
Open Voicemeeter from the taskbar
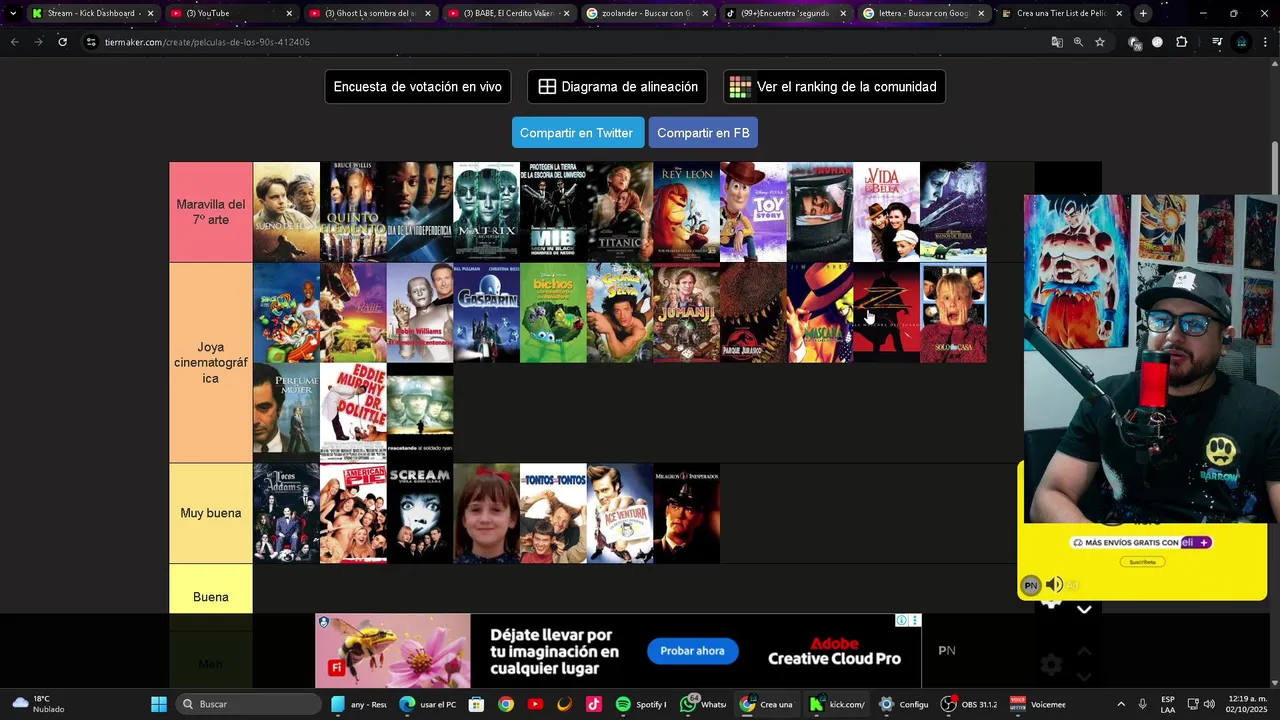coord(1038,704)
